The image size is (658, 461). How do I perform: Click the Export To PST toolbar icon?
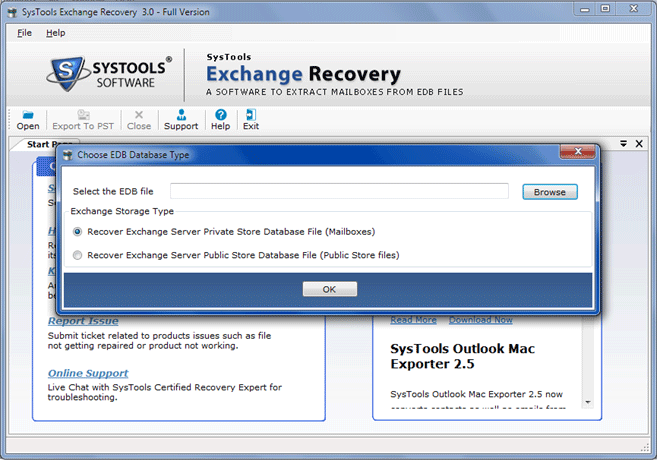tap(83, 115)
